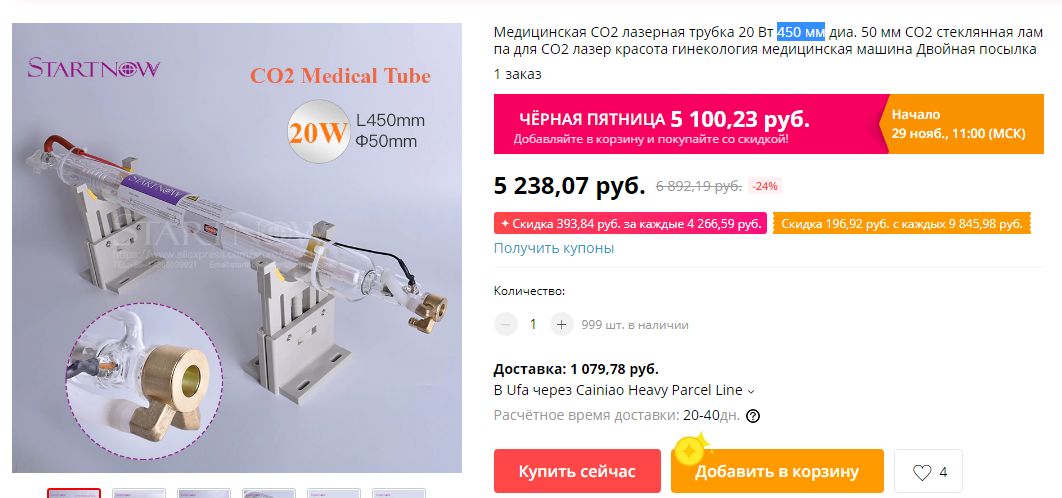Select the fourth product thumbnail

(x=269, y=493)
